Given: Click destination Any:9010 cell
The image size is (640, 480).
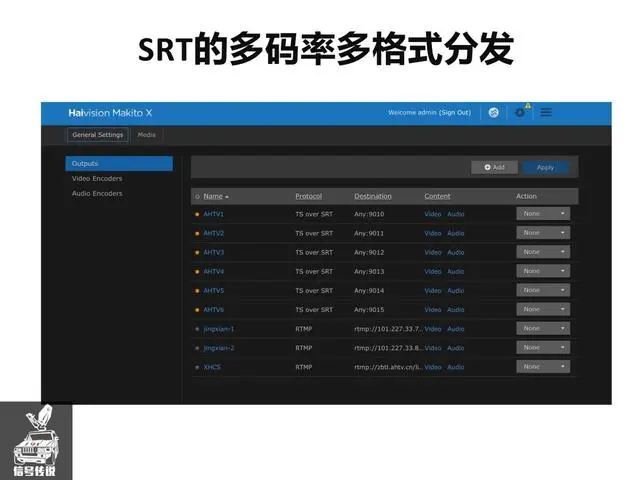Looking at the screenshot, I should [369, 214].
